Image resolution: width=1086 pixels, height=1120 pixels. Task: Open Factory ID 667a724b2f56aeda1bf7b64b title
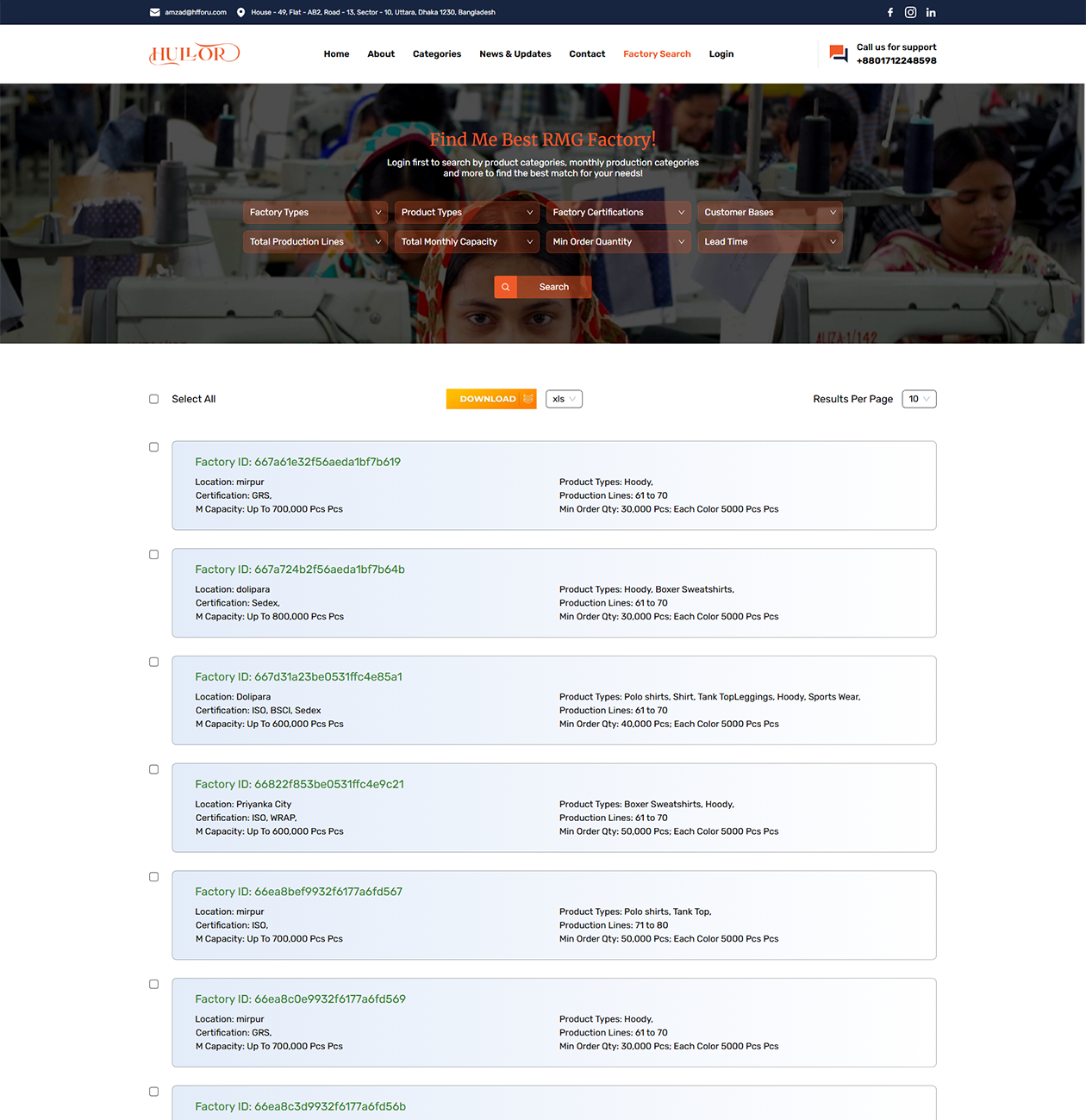point(300,569)
